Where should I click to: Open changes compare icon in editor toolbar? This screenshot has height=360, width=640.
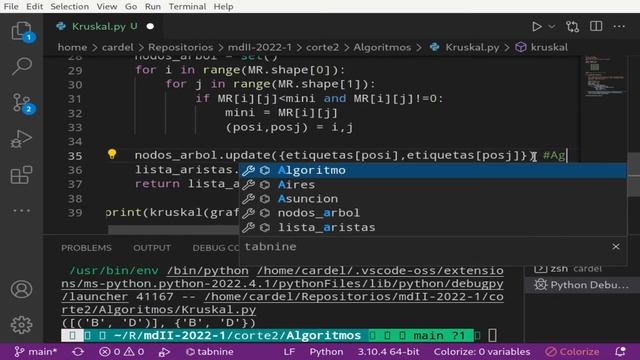[x=572, y=27]
